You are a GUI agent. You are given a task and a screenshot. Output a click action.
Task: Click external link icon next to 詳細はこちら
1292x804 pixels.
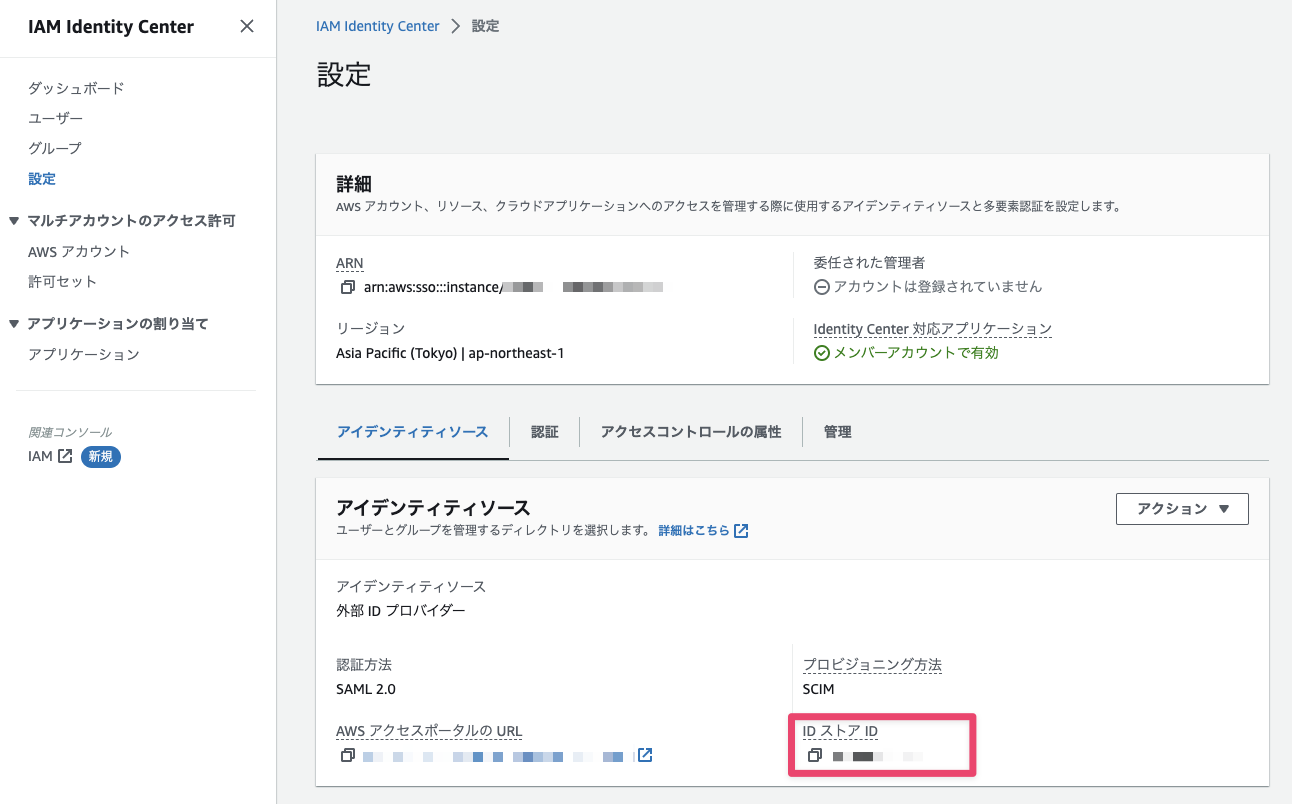(x=741, y=531)
